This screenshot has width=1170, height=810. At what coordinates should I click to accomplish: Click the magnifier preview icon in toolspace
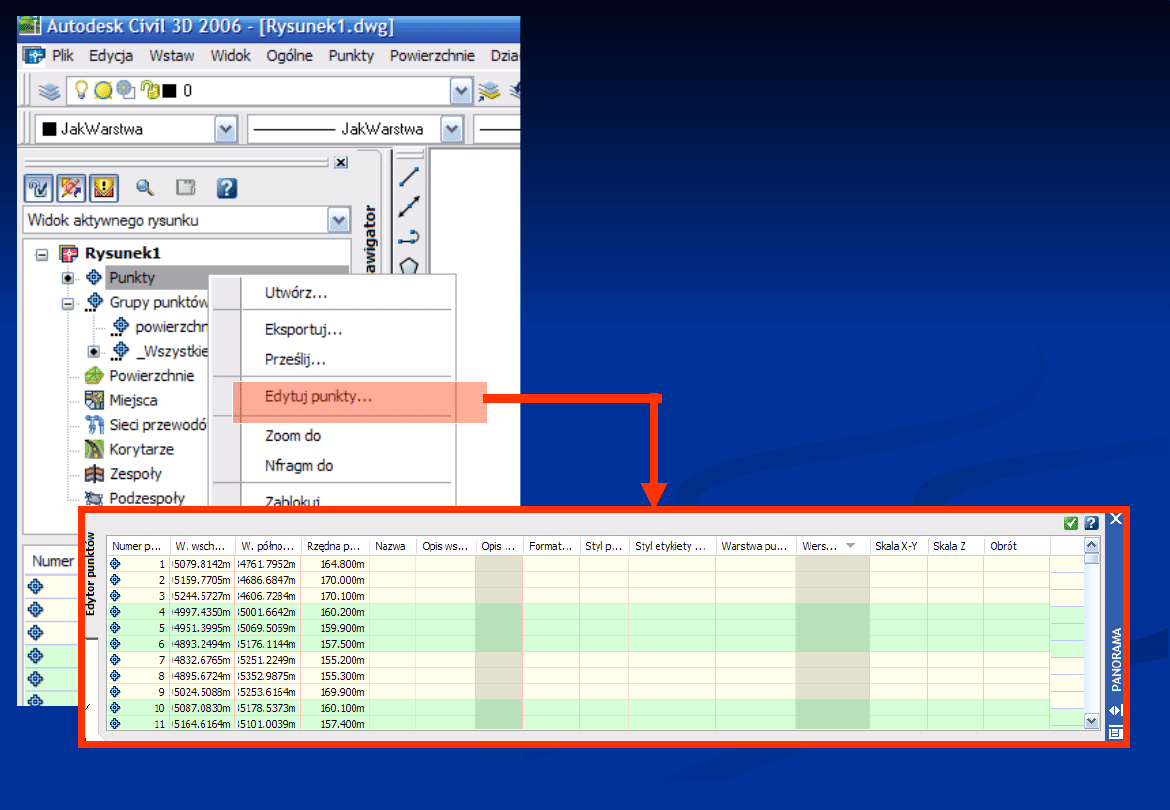145,188
